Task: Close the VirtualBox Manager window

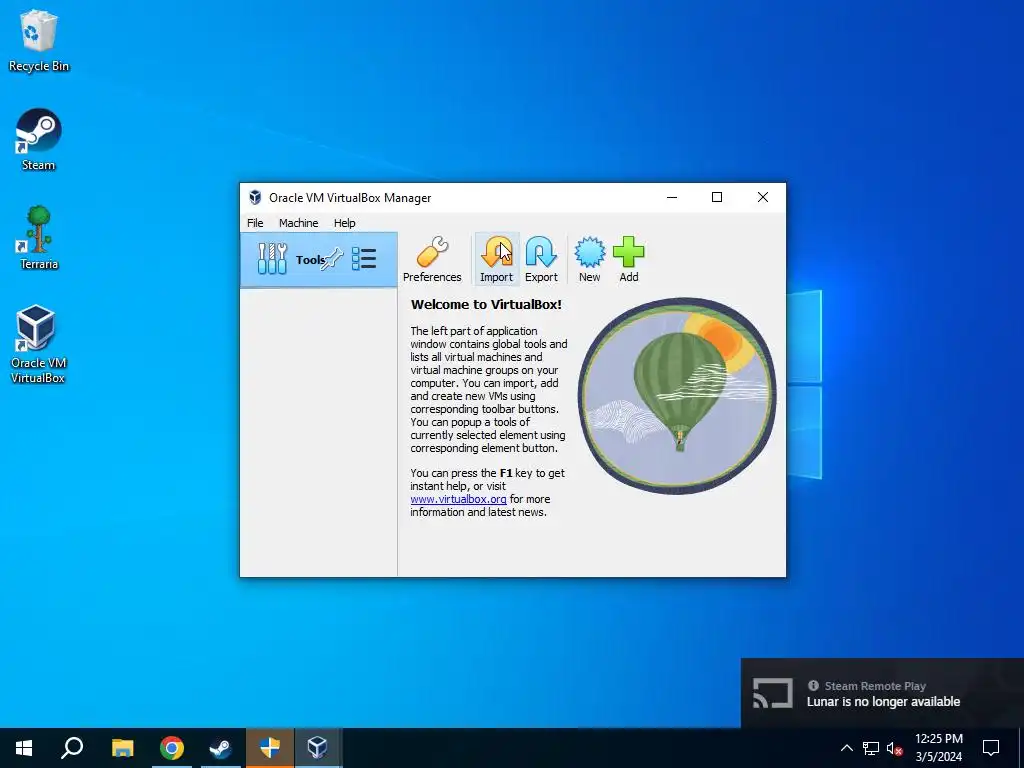Action: pos(763,197)
